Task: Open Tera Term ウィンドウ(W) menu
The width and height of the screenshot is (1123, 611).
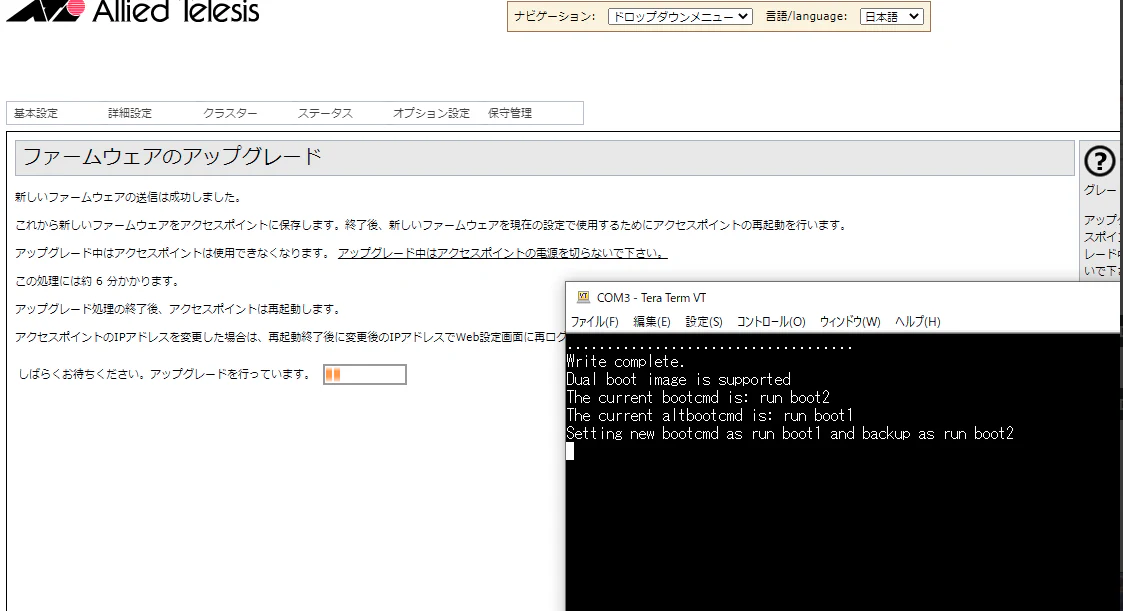Action: point(850,322)
